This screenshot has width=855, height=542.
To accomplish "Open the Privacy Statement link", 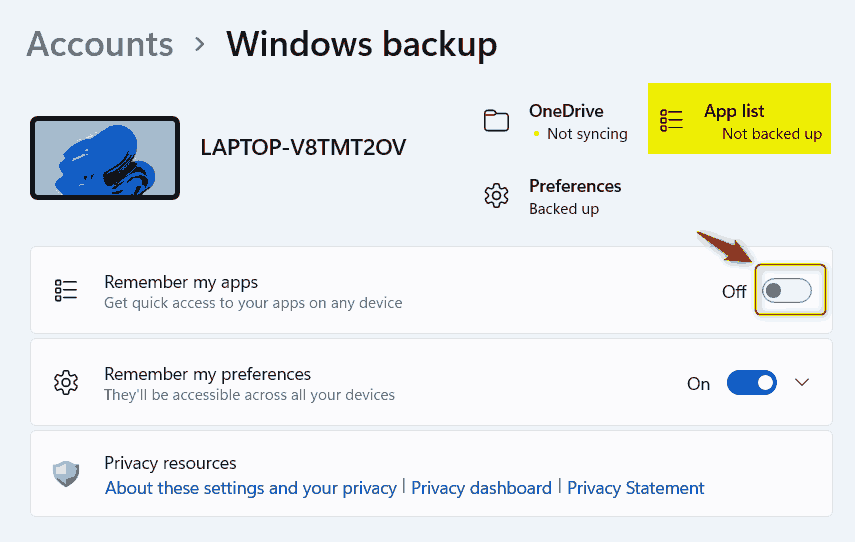I will point(636,488).
